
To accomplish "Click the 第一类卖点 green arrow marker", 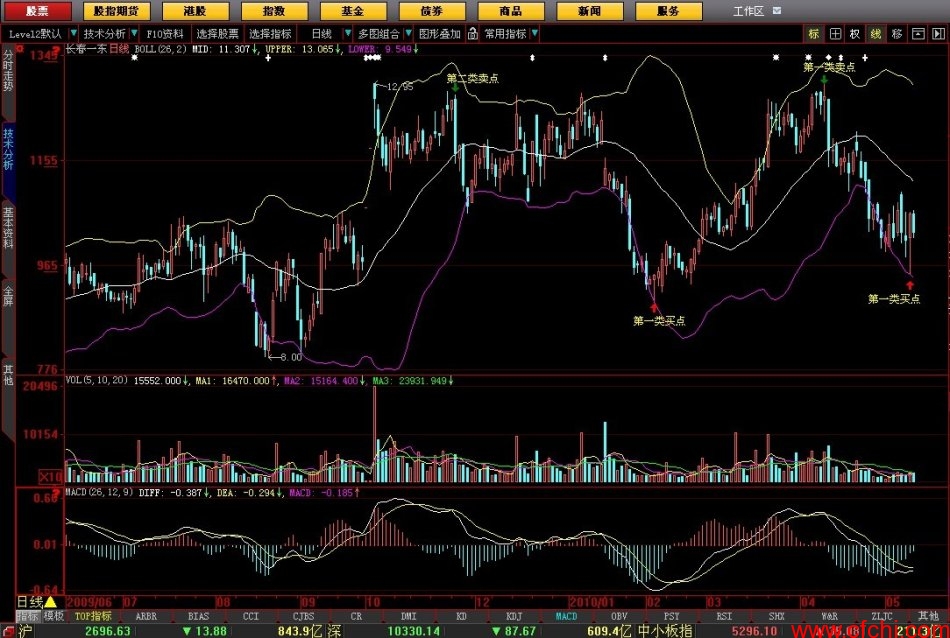I will [824, 79].
